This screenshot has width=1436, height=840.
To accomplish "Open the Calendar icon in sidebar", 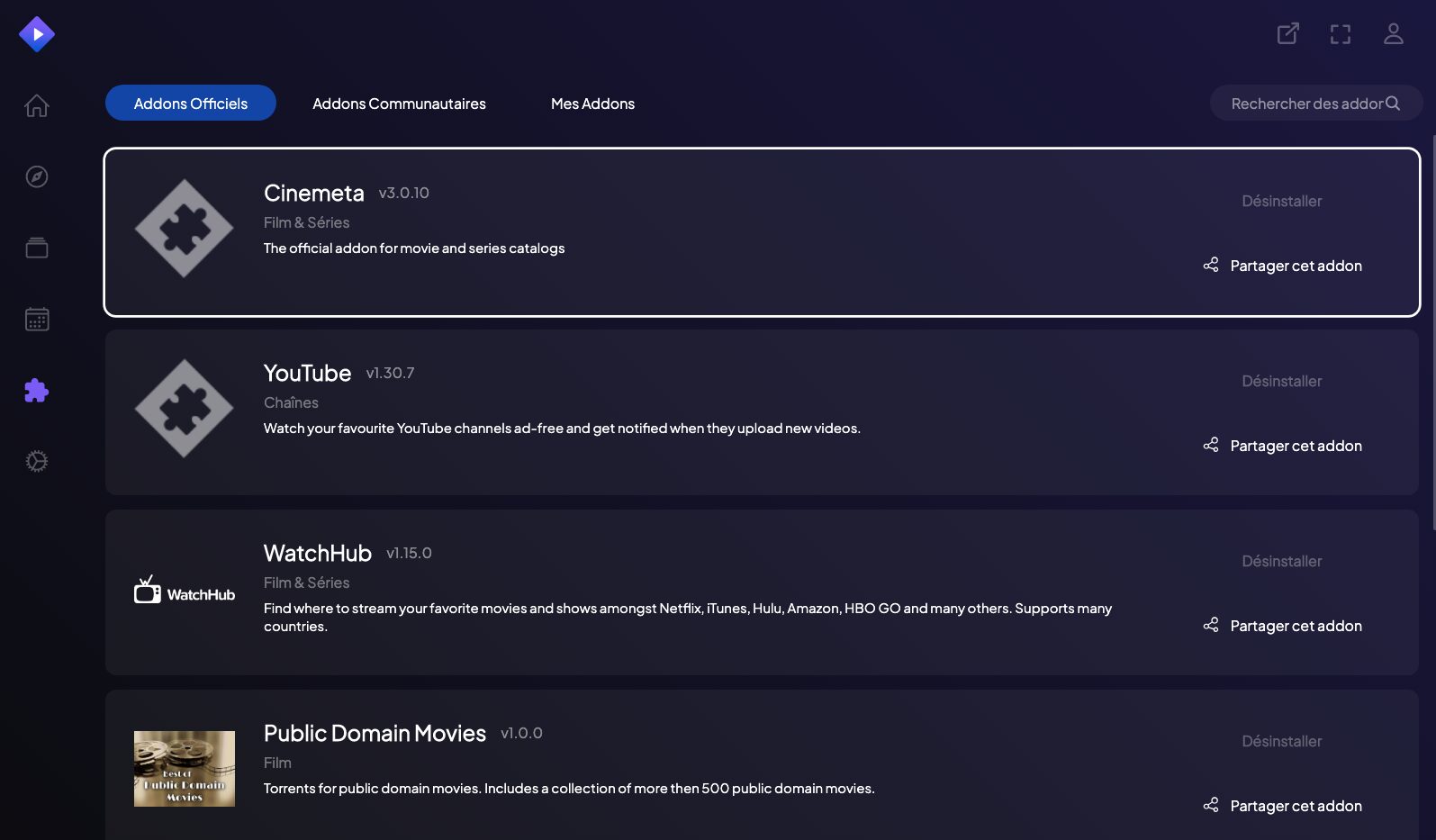I will pos(37,319).
